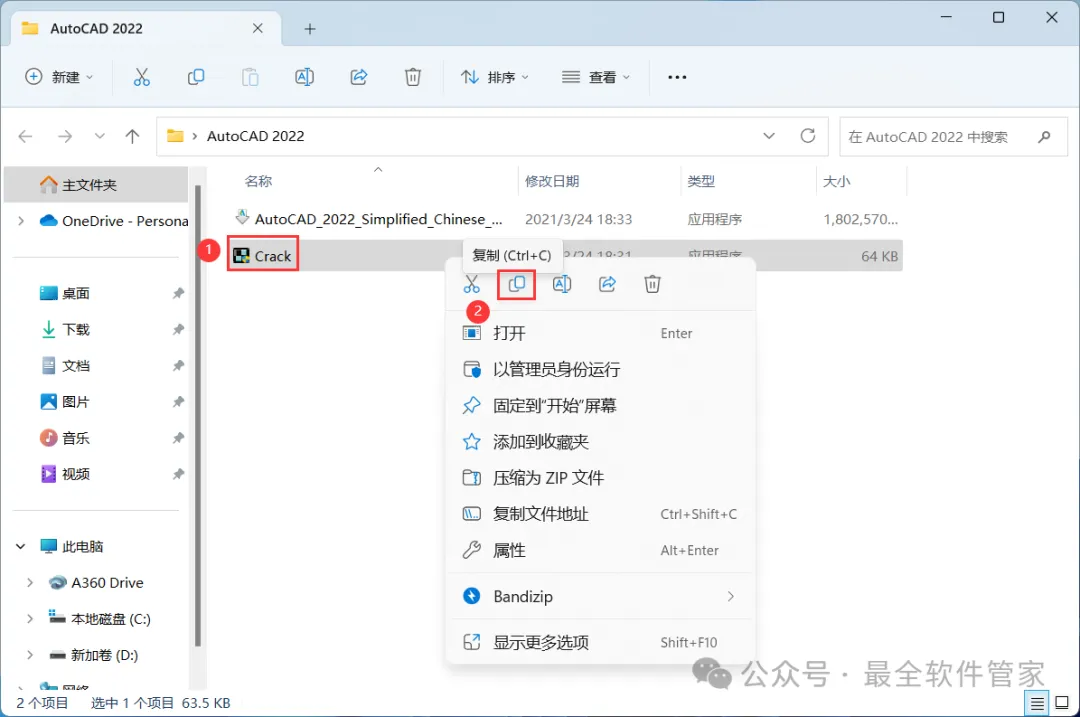Choose 打开 Open from context menu

click(601, 333)
